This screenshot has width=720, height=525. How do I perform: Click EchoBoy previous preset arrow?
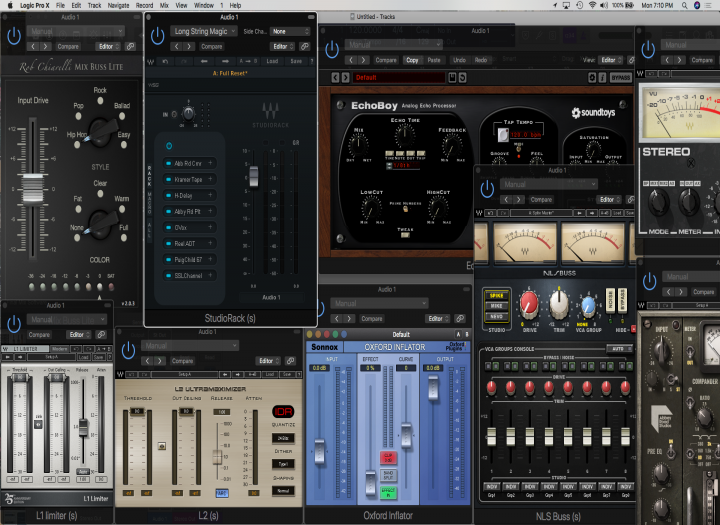pyautogui.click(x=335, y=78)
